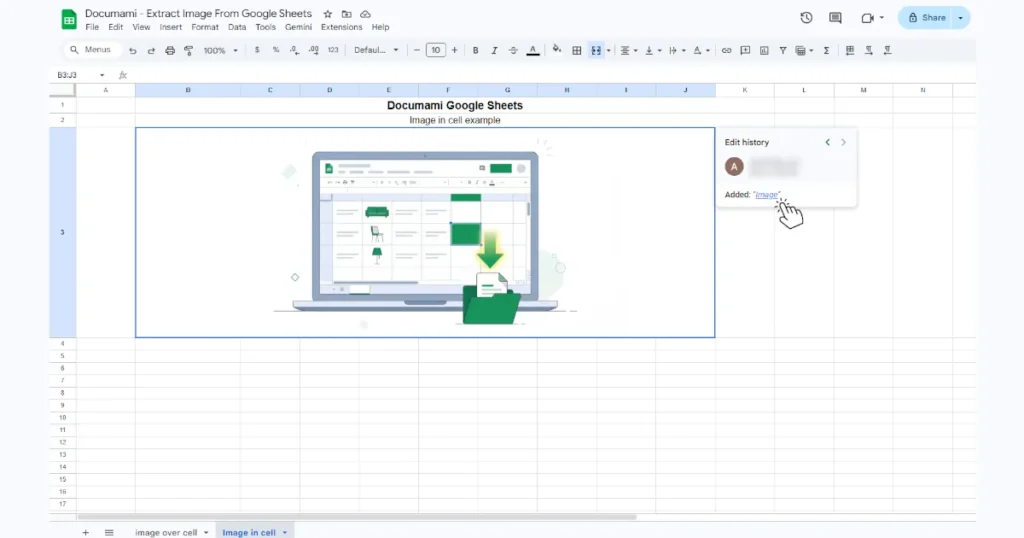Increase font size with plus button

[455, 50]
